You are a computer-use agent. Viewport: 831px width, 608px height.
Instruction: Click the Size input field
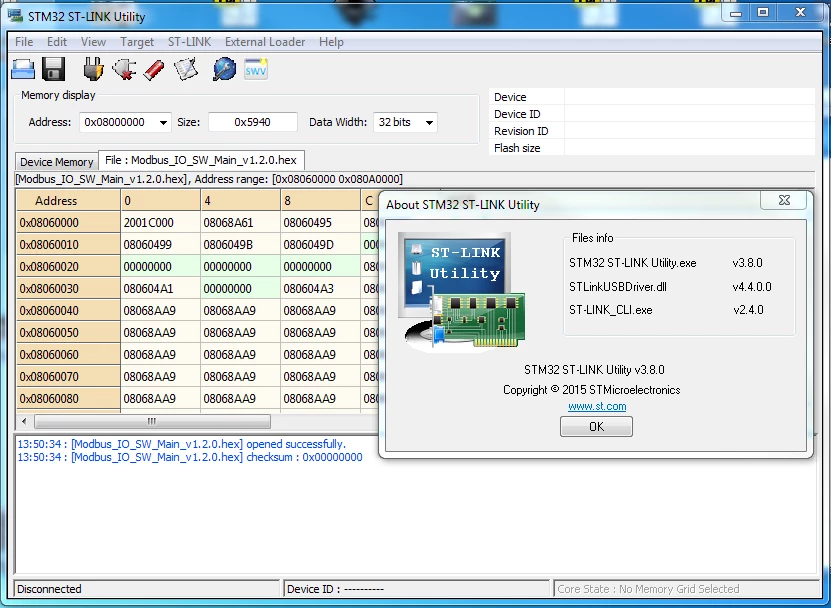[x=253, y=122]
